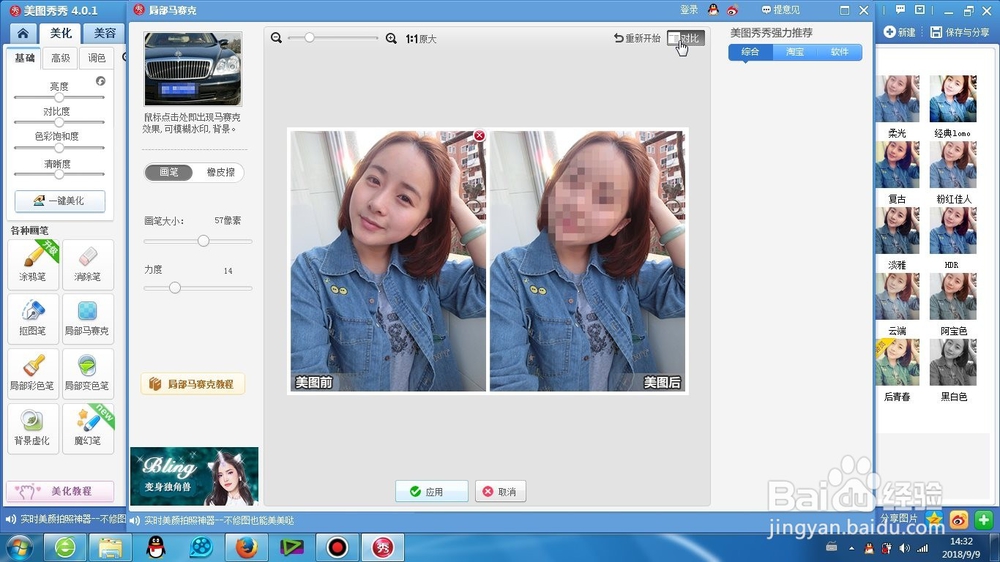Apply the 柔光 filter thumbnail
Viewport: 1000px width, 562px height.
[897, 99]
